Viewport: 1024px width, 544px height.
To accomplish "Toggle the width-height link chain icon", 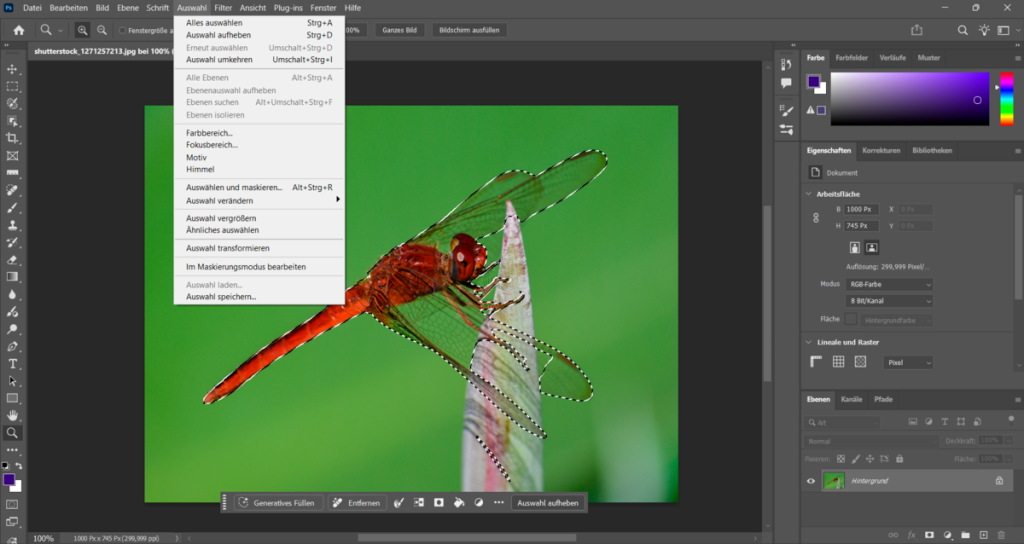I will click(x=816, y=217).
